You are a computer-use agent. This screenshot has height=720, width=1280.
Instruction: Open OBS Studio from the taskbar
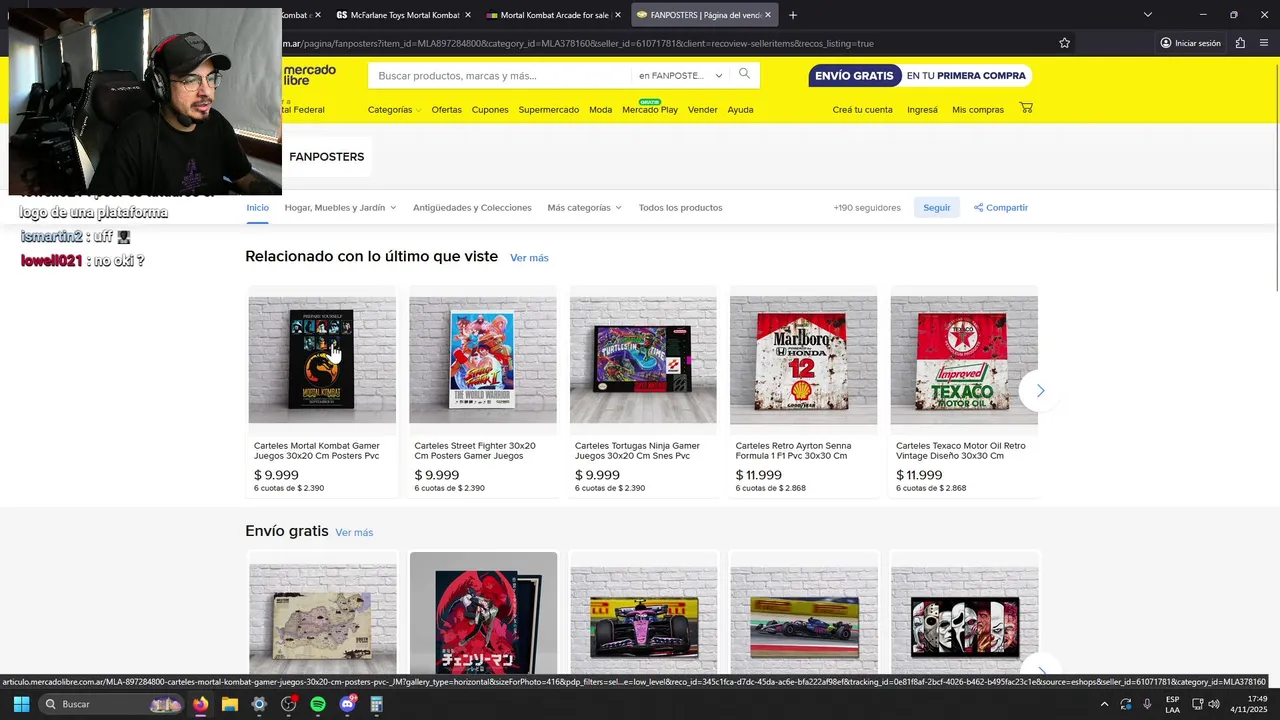click(288, 704)
